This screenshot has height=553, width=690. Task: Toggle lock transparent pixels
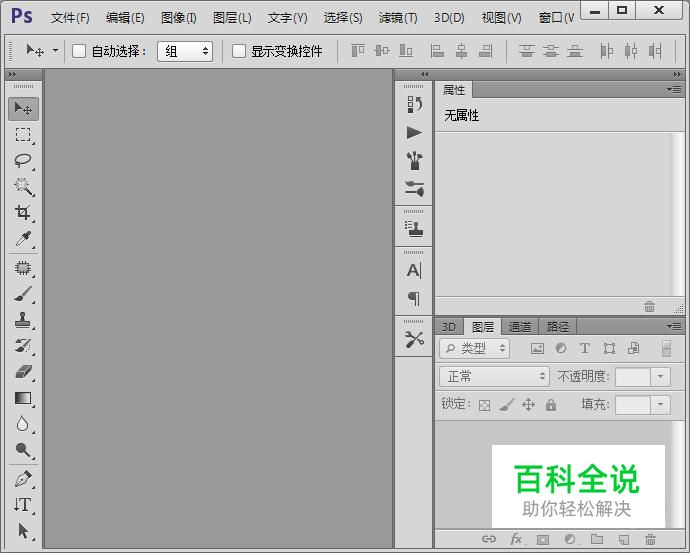tap(484, 405)
